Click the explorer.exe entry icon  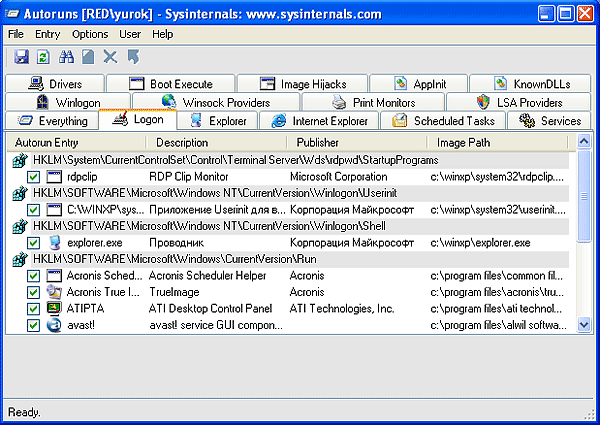click(x=54, y=243)
